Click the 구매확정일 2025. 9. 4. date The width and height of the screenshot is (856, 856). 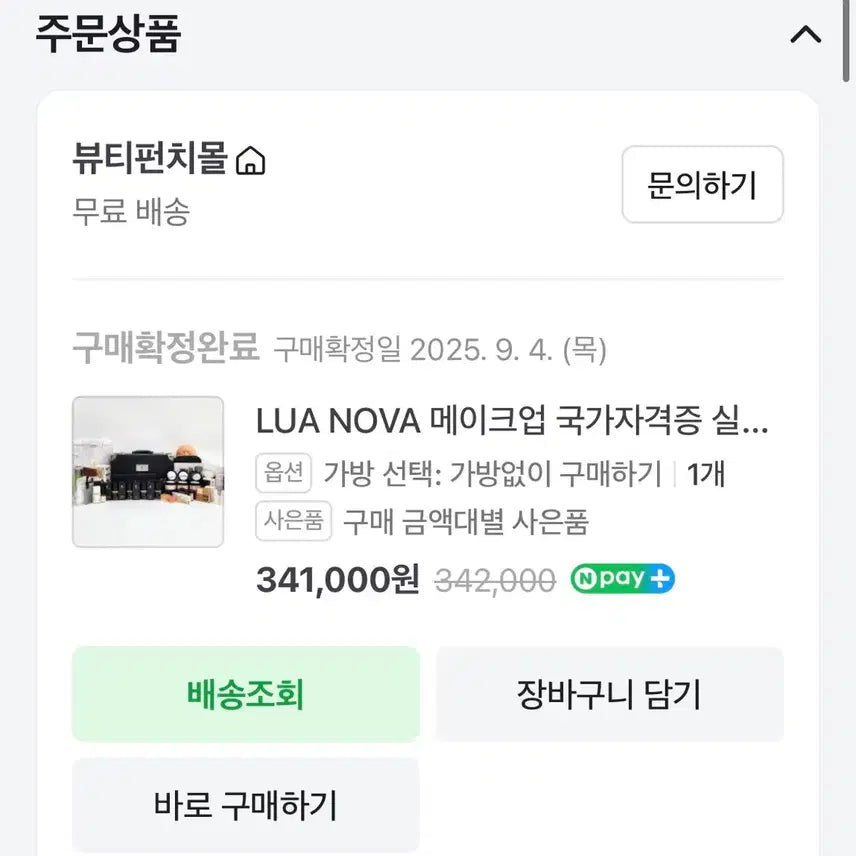coord(440,350)
